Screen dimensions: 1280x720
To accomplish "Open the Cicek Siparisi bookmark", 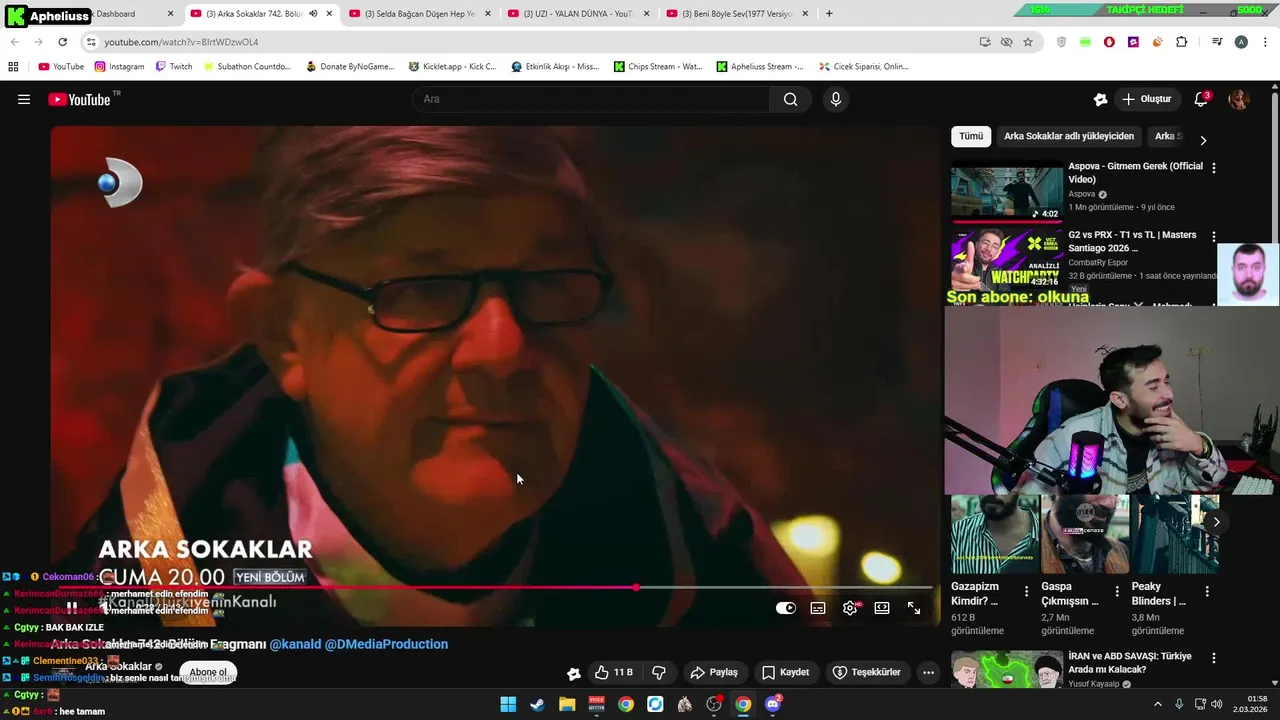I will pos(864,67).
